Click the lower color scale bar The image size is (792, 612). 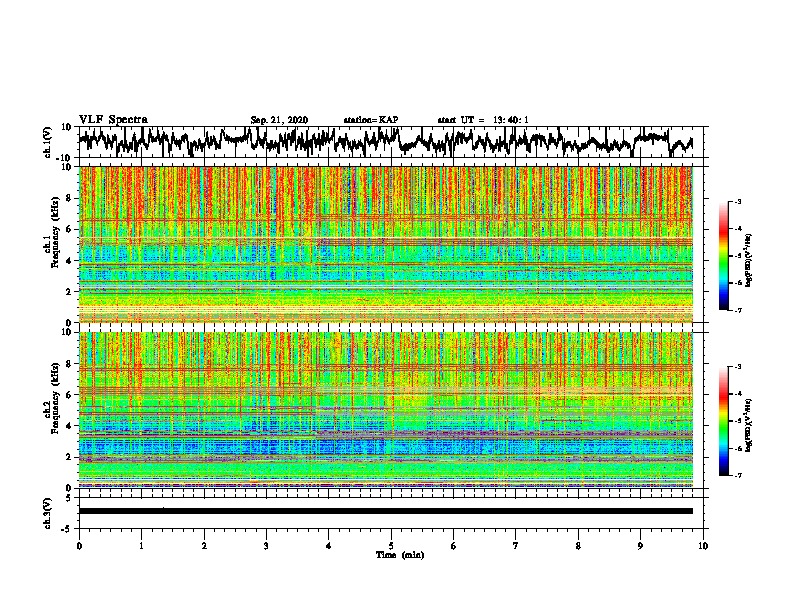pos(724,421)
